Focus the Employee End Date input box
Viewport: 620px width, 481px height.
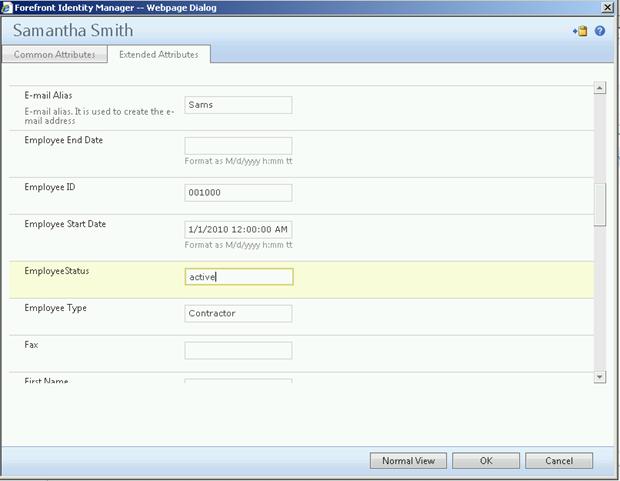coord(238,146)
